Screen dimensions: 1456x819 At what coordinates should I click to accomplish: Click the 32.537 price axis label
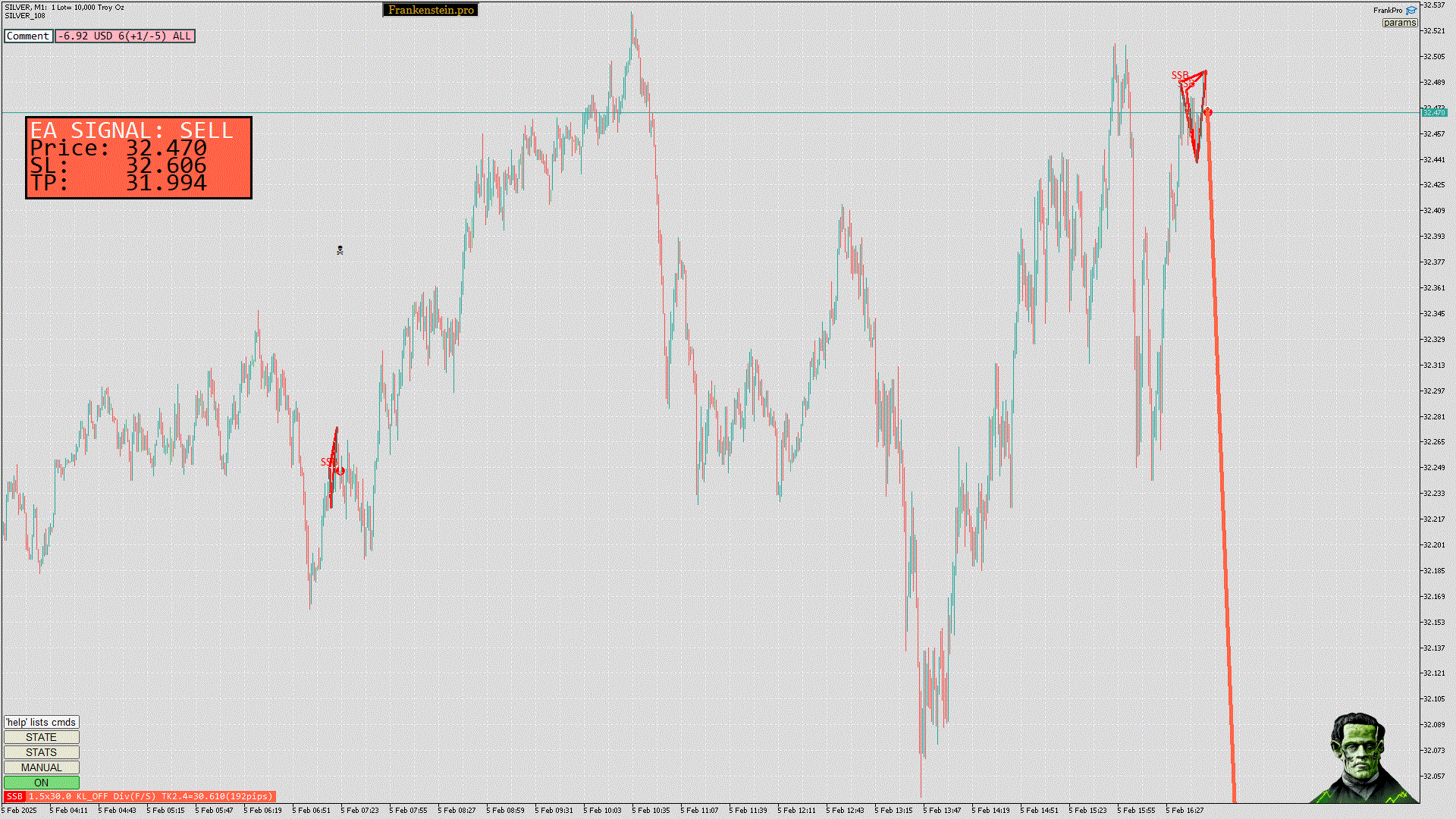point(1434,5)
